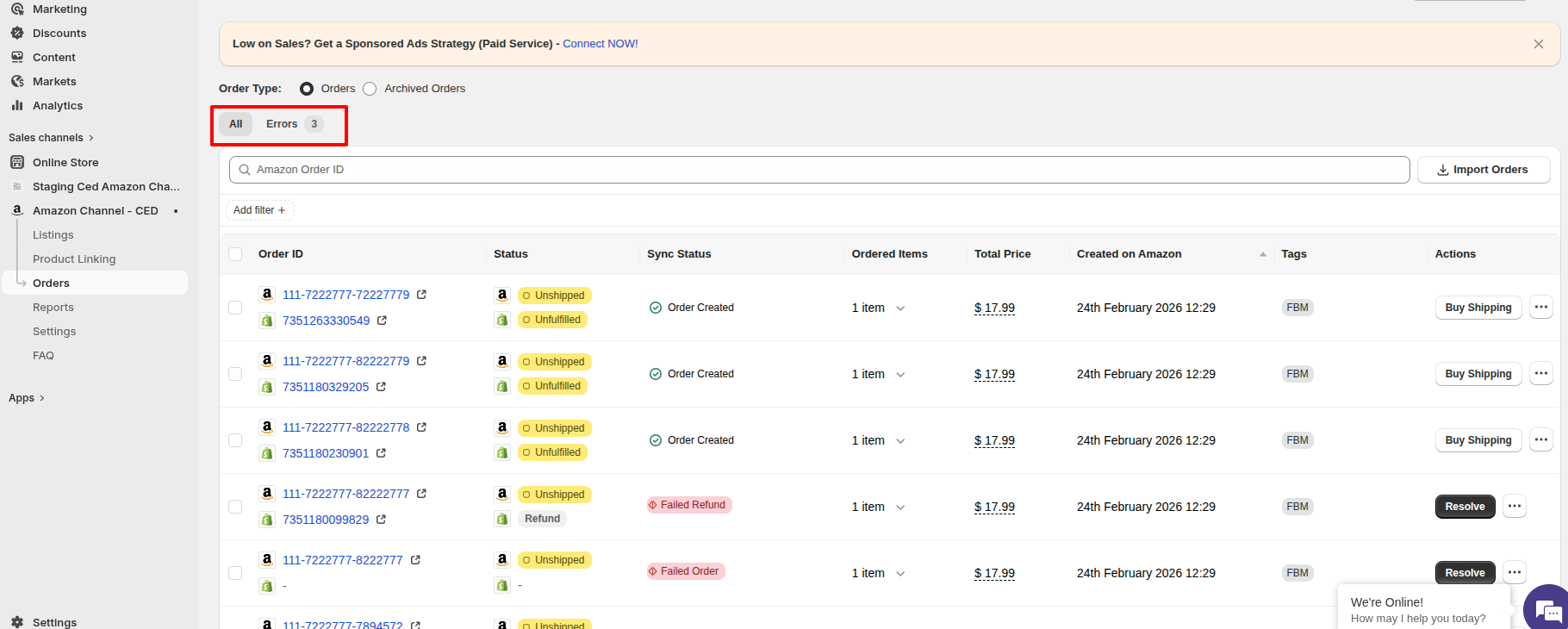Switch to the Errors tab
The width and height of the screenshot is (1568, 629).
click(x=294, y=124)
